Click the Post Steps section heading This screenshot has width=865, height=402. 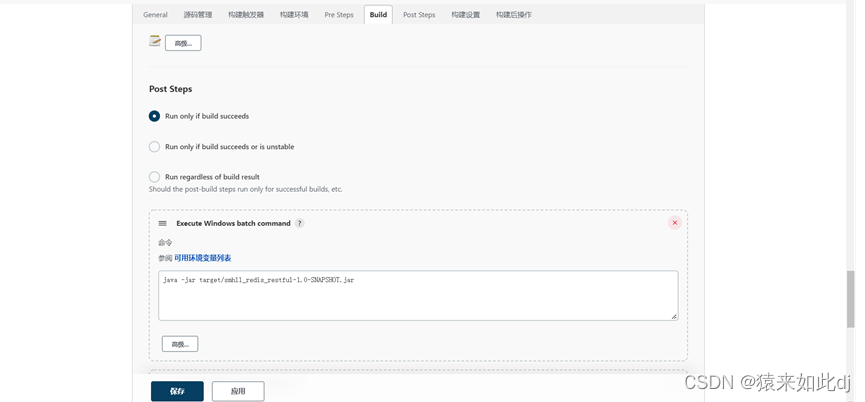click(x=170, y=89)
